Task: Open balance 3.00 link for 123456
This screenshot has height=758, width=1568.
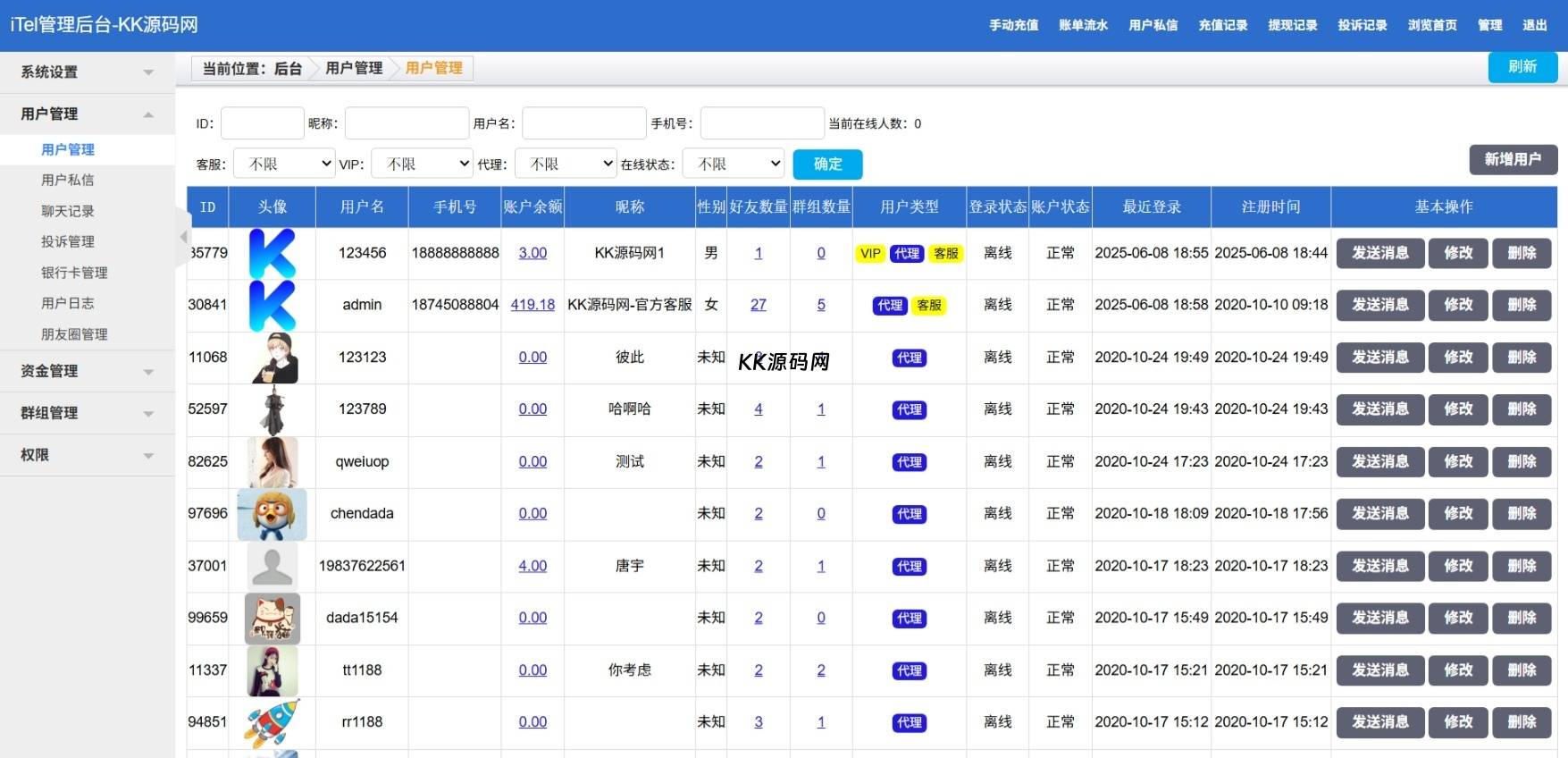Action: pyautogui.click(x=532, y=253)
